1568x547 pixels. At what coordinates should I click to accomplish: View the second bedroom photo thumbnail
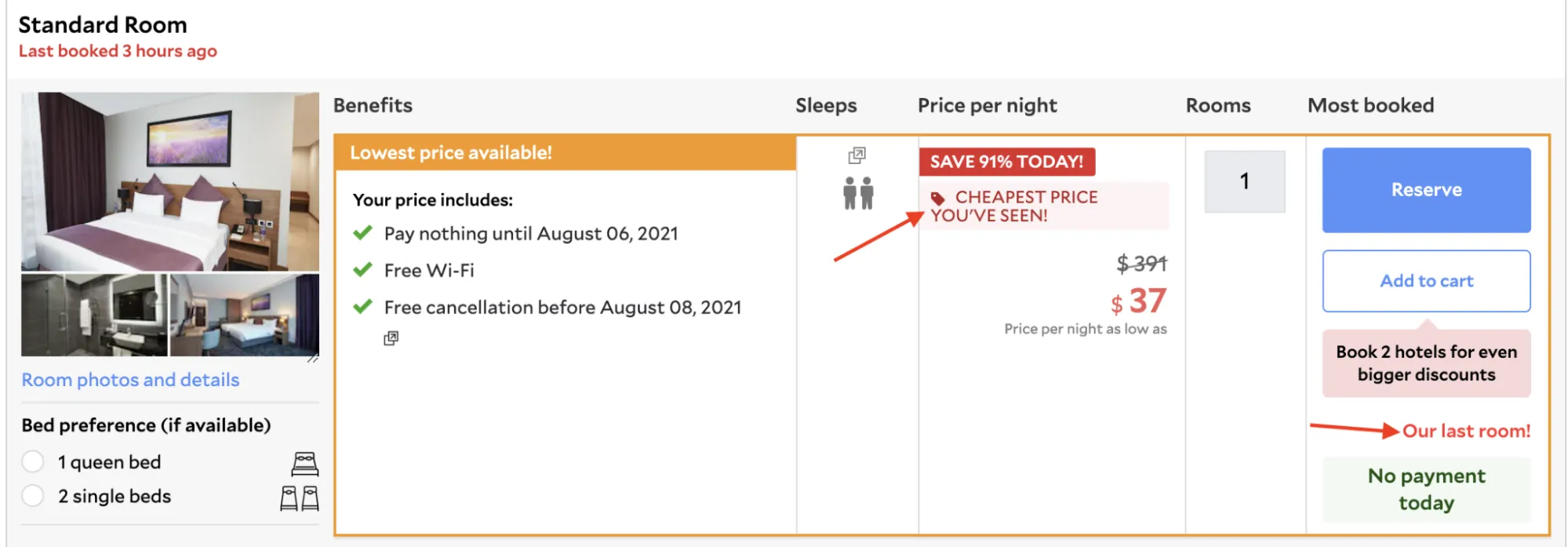245,315
